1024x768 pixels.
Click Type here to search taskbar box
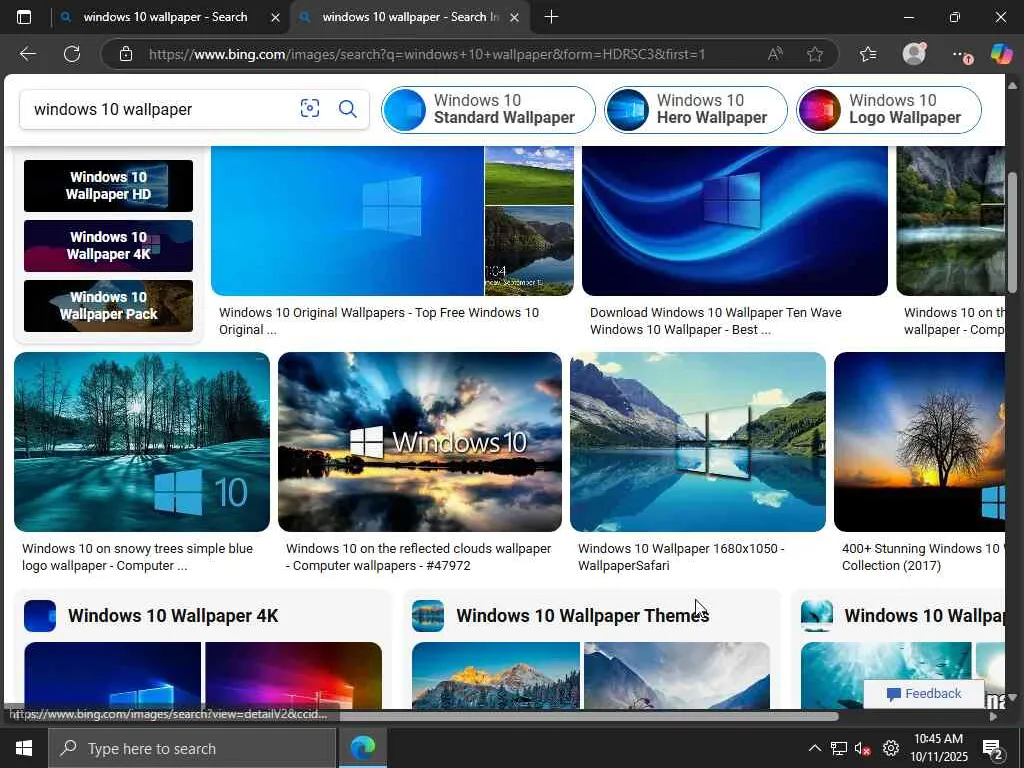point(193,748)
